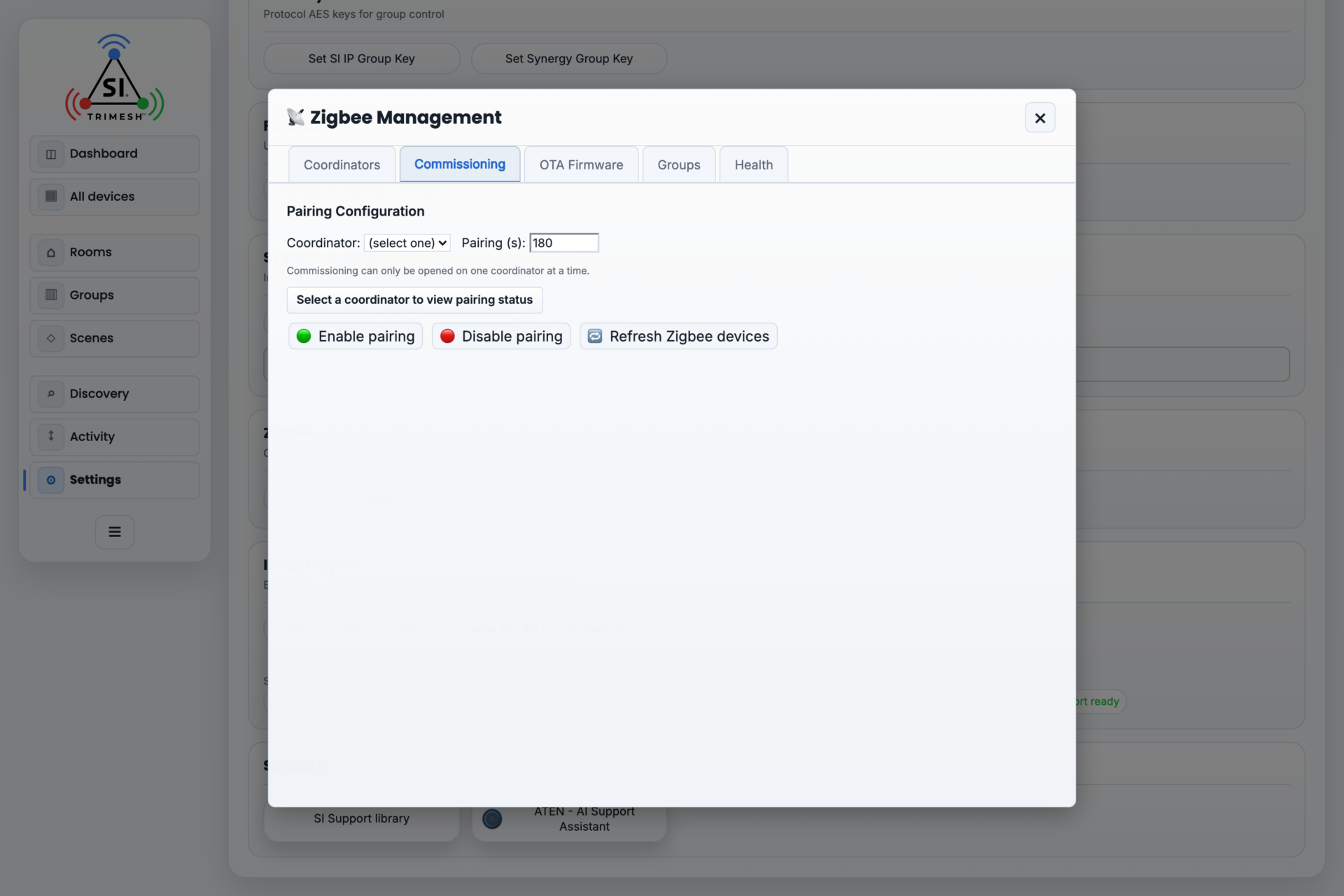Click the Zigbee Management antenna icon
The height and width of the screenshot is (896, 1344).
[295, 118]
